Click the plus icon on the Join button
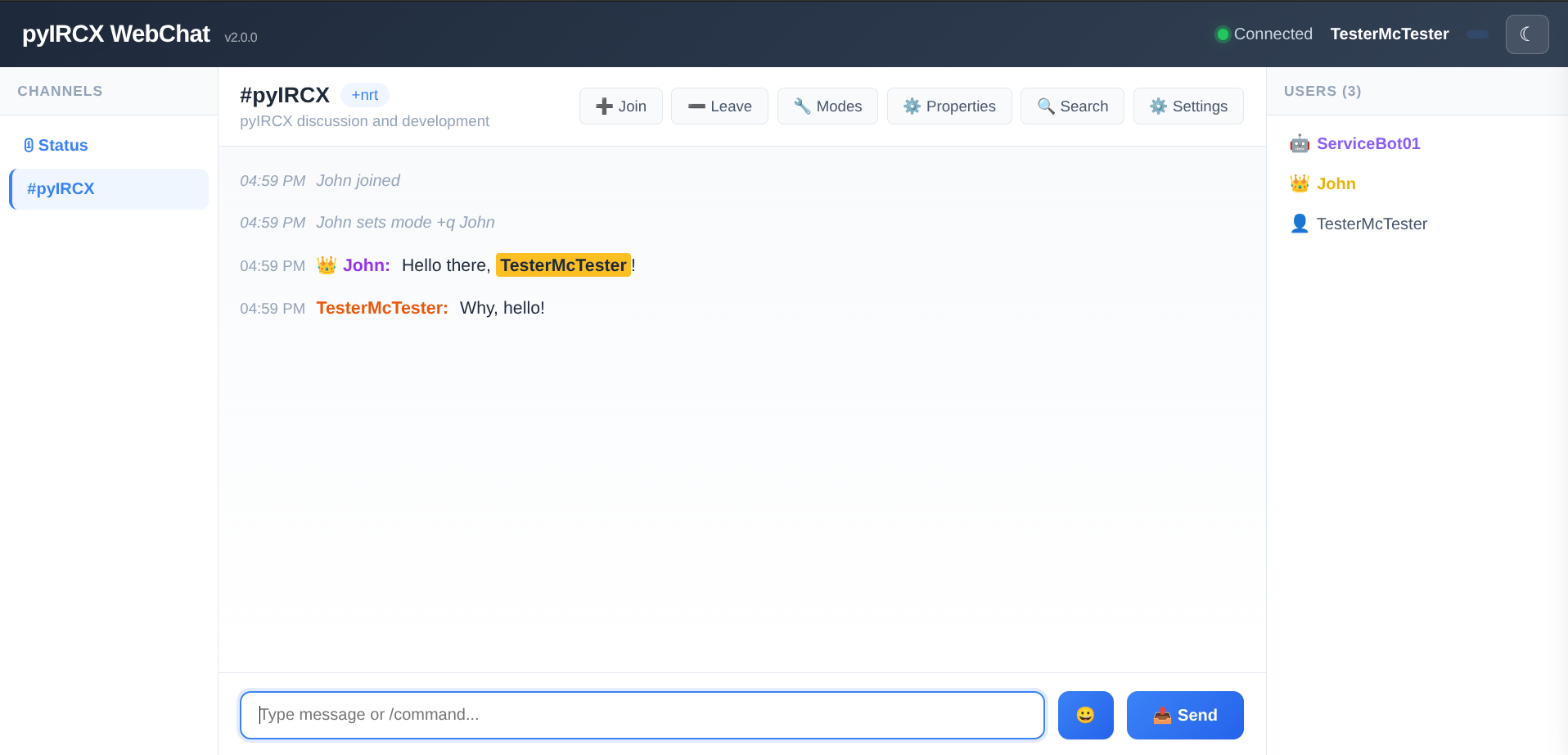 point(603,106)
